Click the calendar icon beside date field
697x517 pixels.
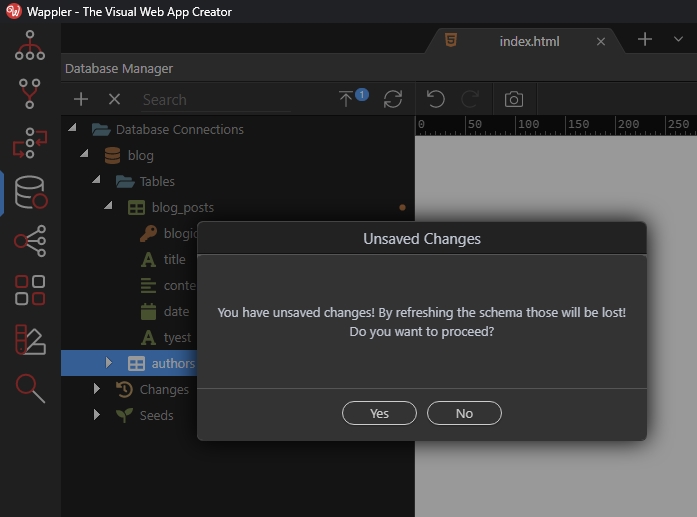pyautogui.click(x=148, y=312)
